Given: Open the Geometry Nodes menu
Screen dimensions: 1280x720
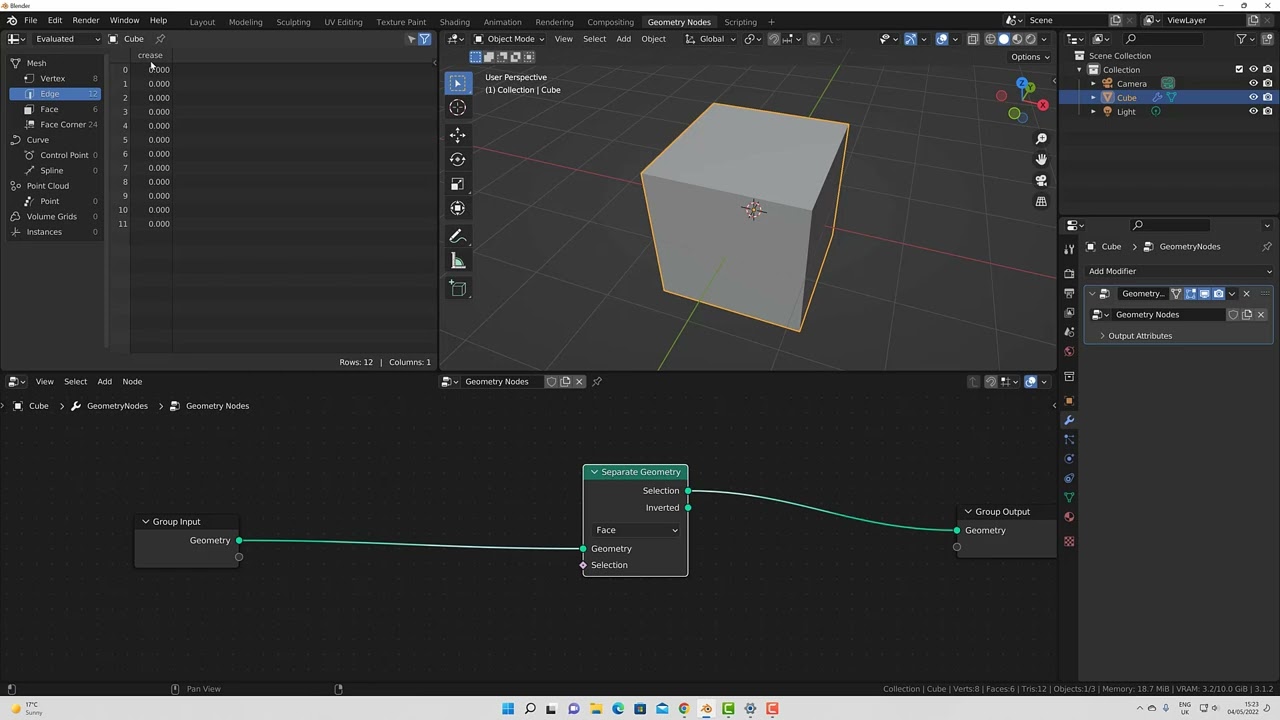Looking at the screenshot, I should coord(679,21).
